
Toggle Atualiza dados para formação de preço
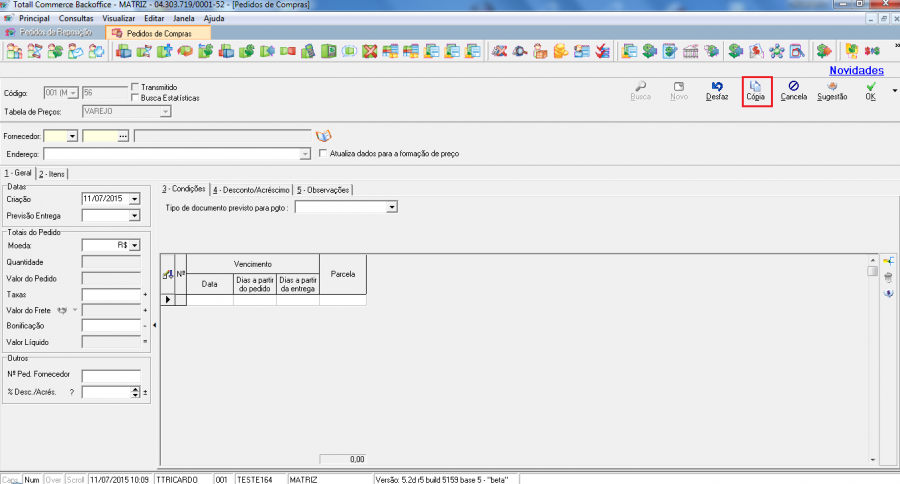point(322,154)
